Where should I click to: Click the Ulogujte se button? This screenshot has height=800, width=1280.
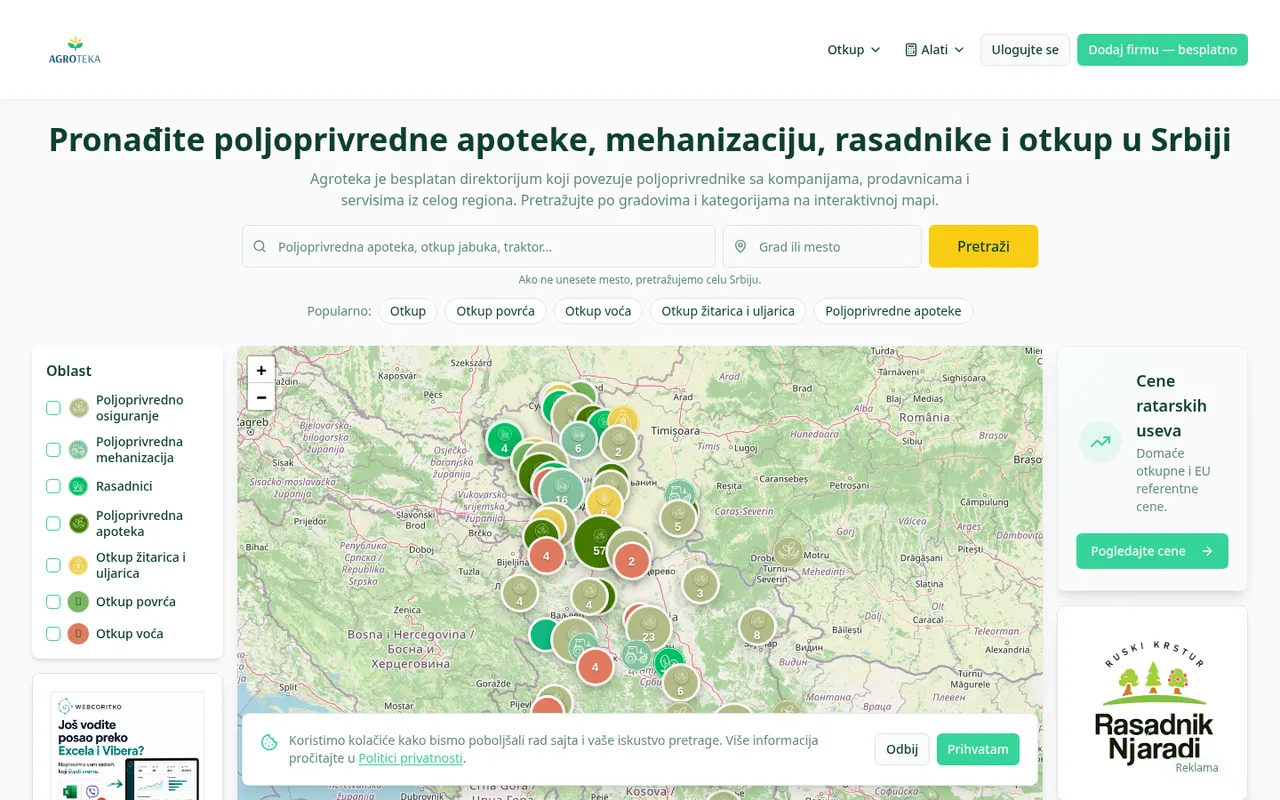tap(1025, 50)
